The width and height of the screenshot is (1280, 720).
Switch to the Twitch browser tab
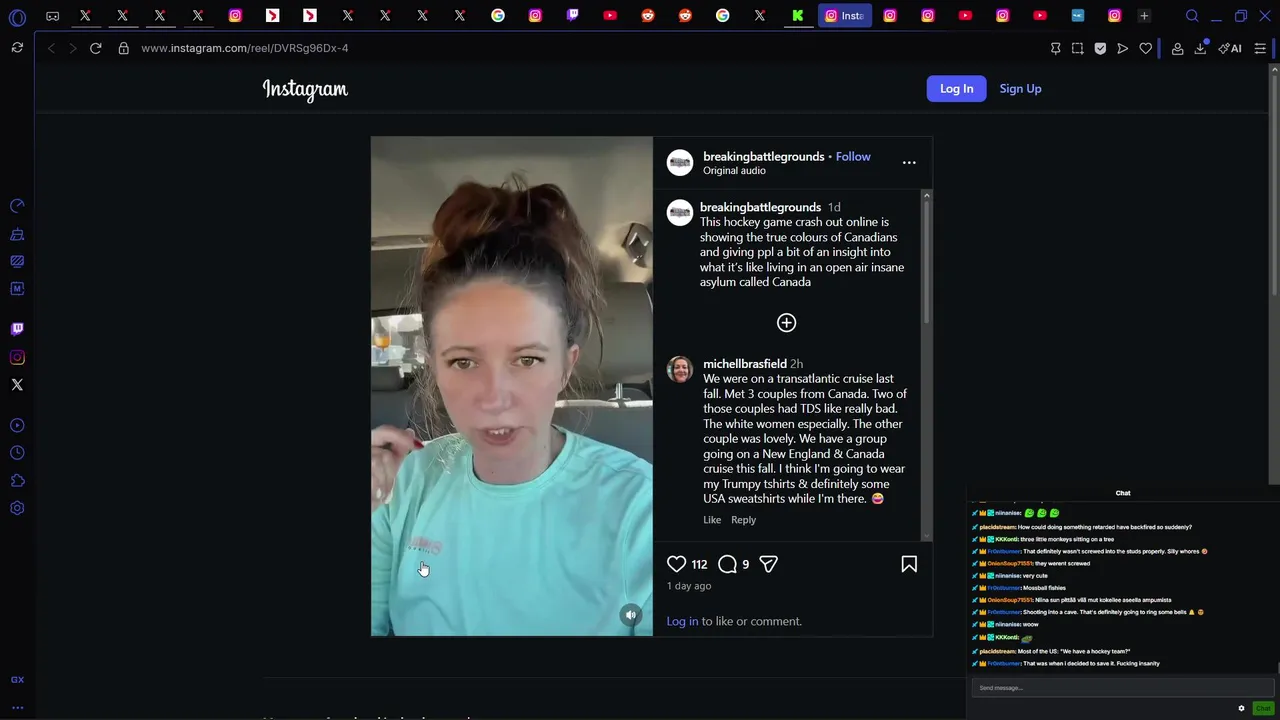(x=572, y=16)
